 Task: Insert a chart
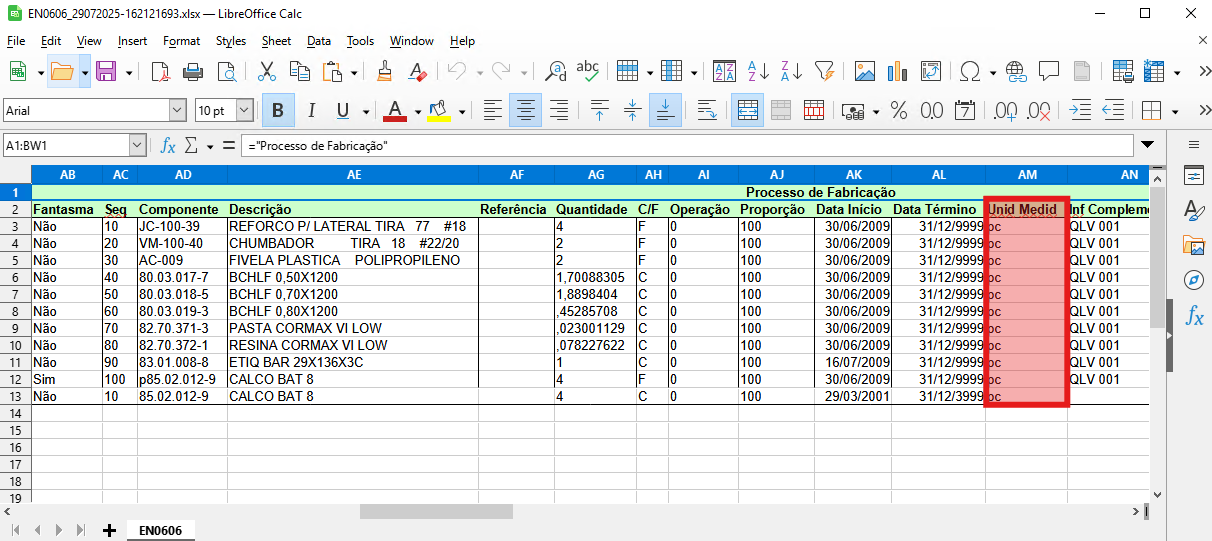[x=898, y=72]
